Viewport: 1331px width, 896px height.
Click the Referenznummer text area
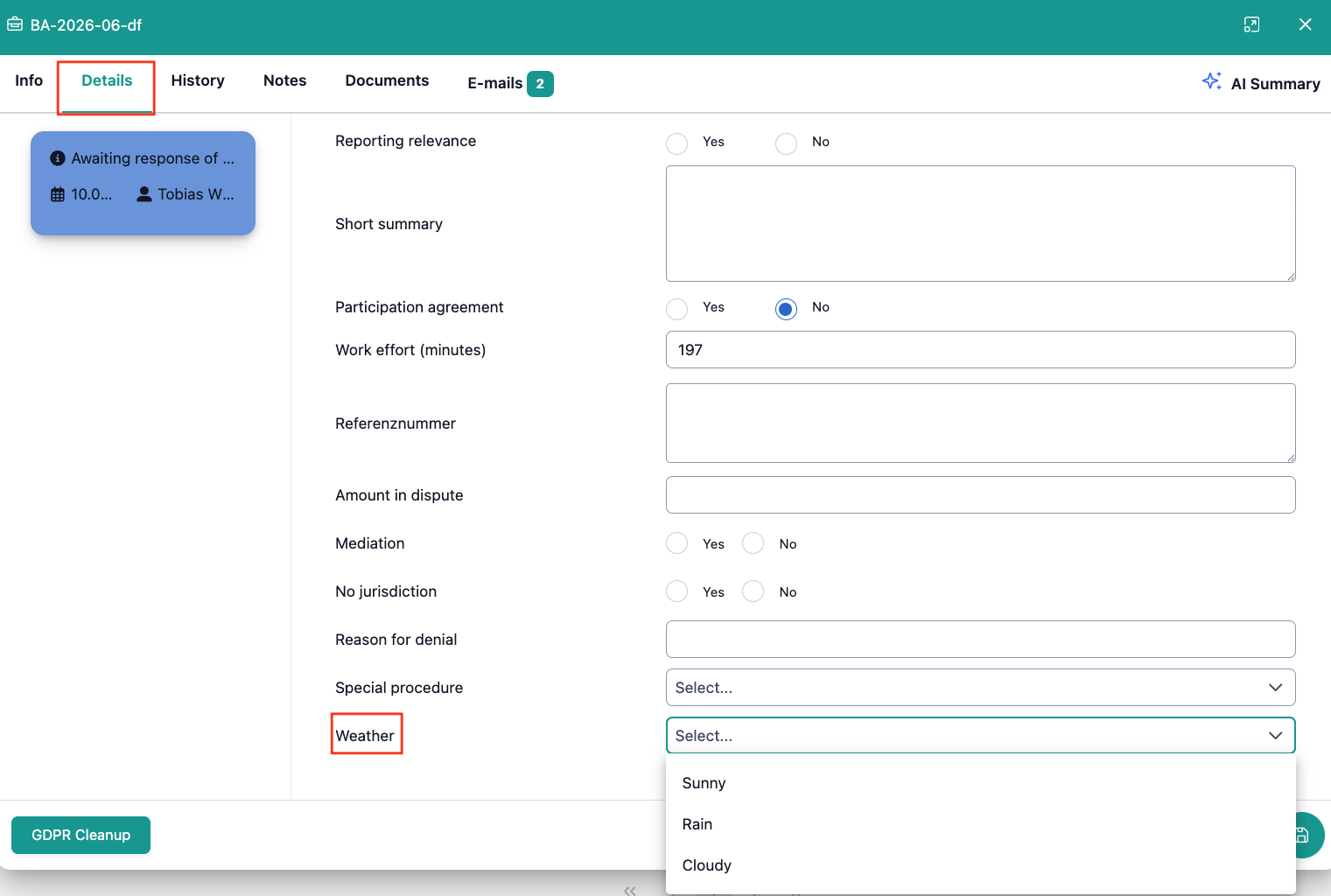(980, 423)
